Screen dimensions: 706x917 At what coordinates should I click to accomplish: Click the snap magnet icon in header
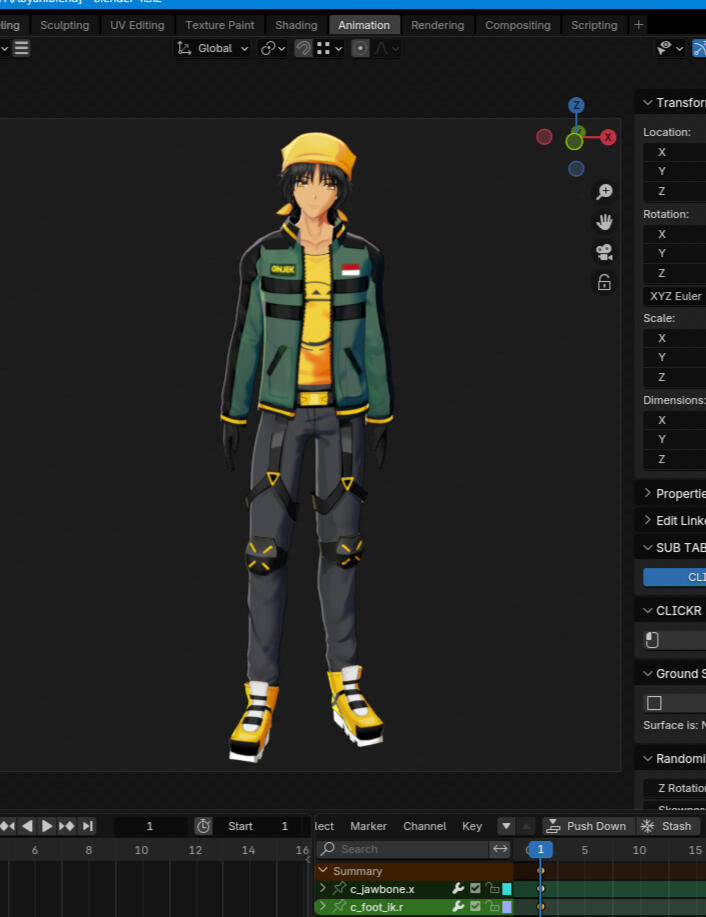(x=303, y=48)
